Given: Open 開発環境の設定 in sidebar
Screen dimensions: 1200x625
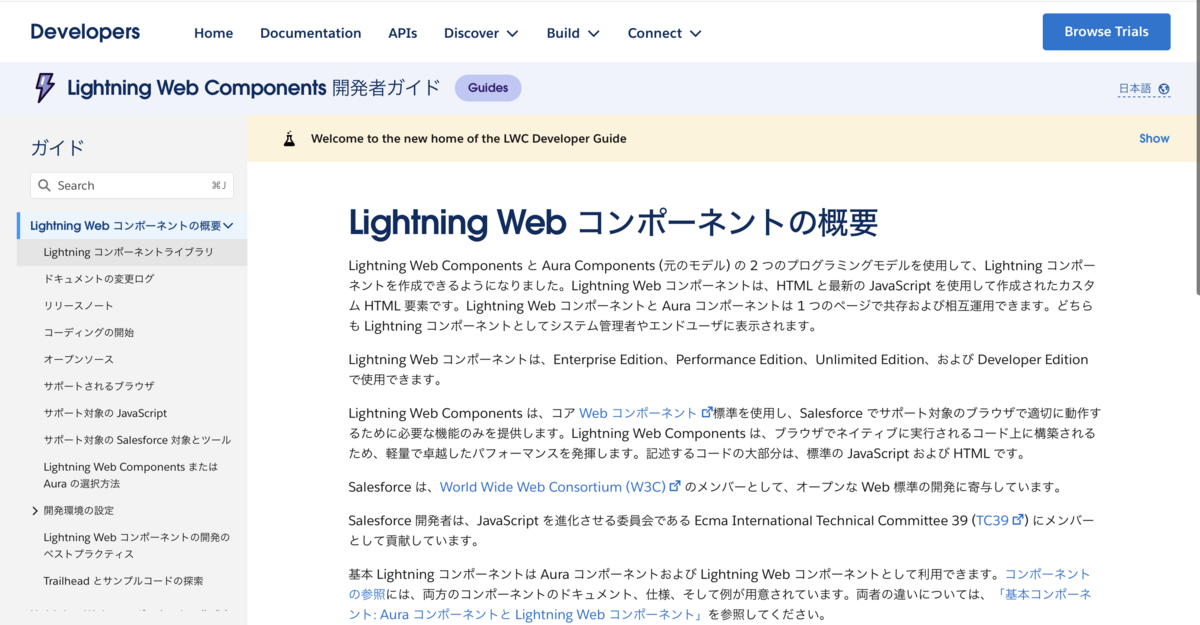Looking at the screenshot, I should pos(78,511).
